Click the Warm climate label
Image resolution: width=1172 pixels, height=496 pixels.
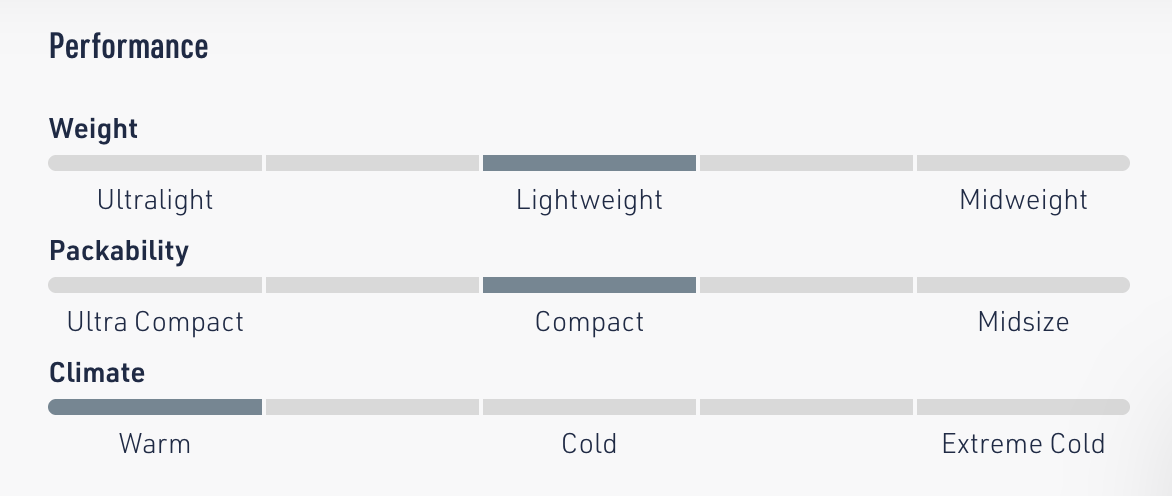[155, 444]
